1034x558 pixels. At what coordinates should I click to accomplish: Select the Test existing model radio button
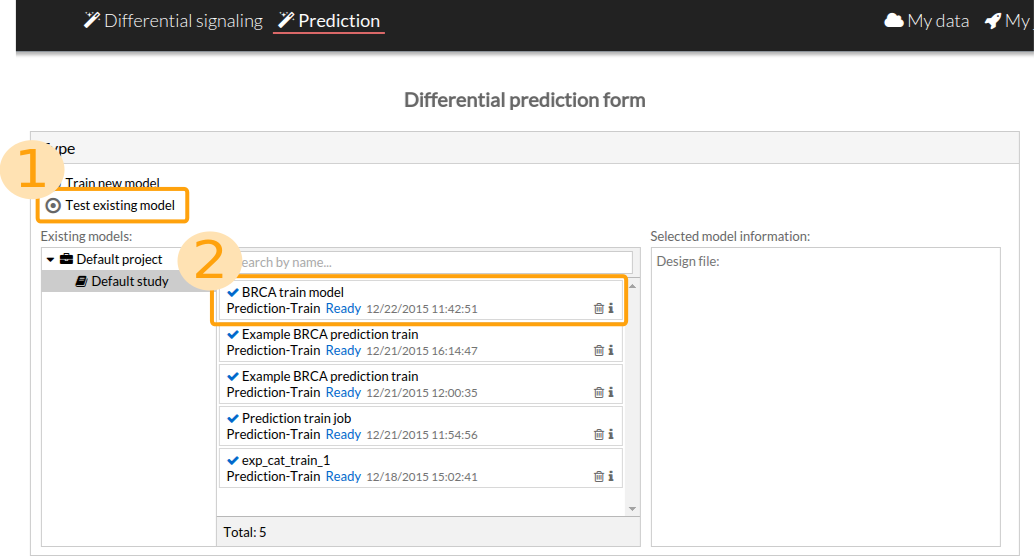[x=53, y=206]
